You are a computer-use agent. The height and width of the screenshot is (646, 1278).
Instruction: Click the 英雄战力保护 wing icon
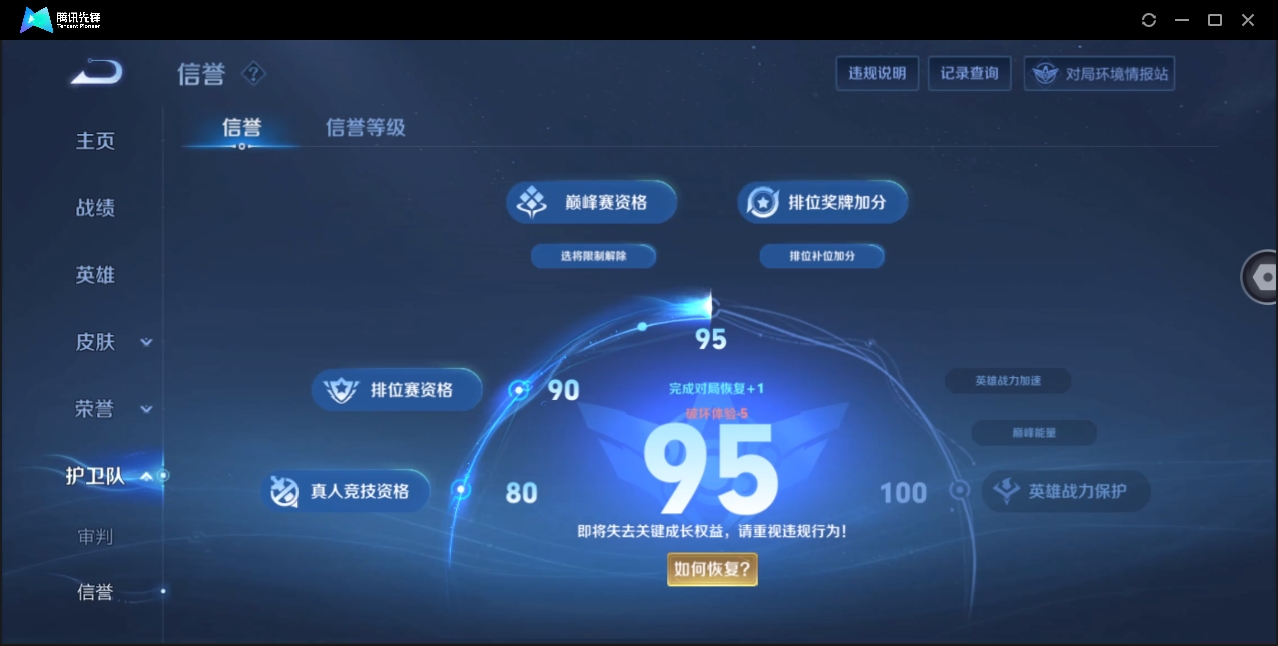tap(1006, 491)
